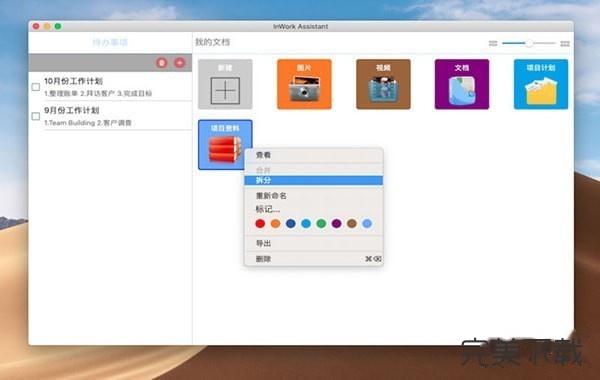
Task: Choose 查看 in the context menu
Action: [x=313, y=155]
